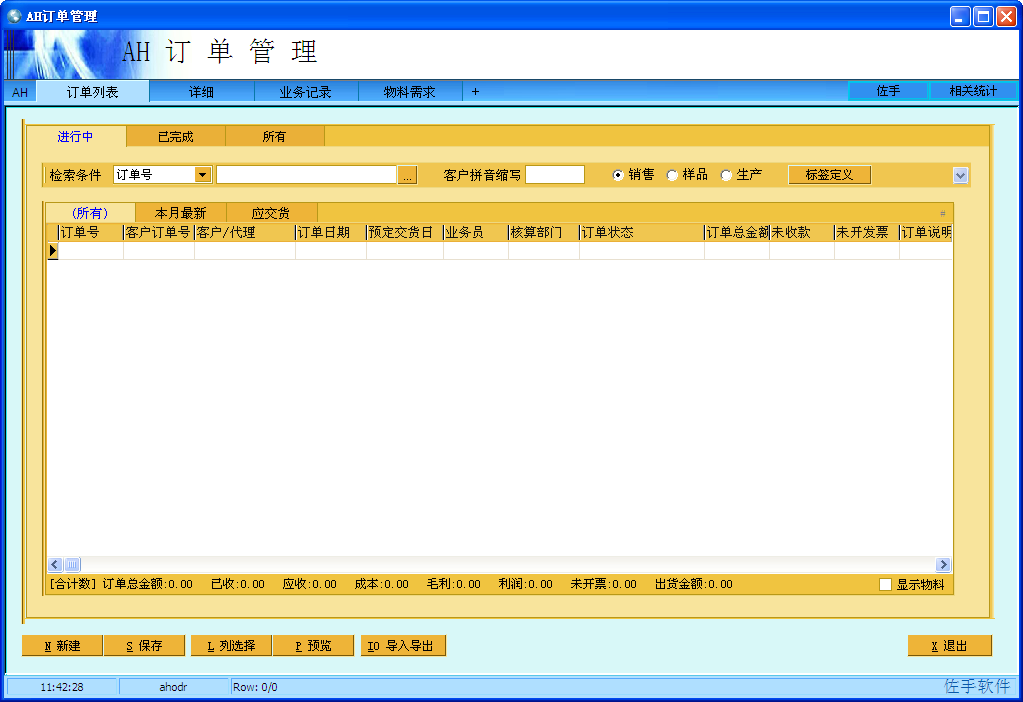
Task: Select the 本月最新 filter tab
Action: point(181,213)
